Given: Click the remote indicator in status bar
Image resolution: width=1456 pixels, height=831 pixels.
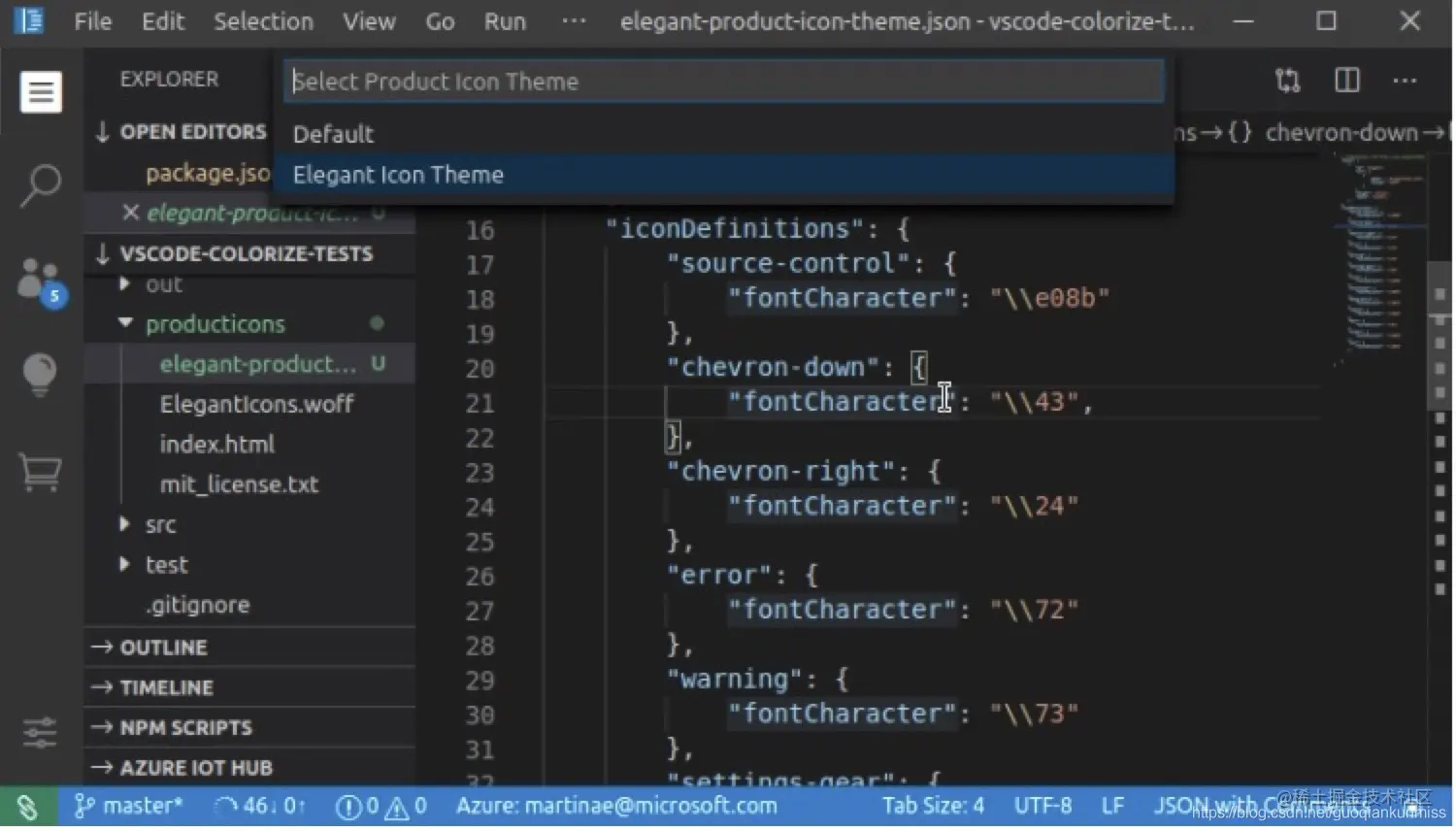Looking at the screenshot, I should pos(28,807).
